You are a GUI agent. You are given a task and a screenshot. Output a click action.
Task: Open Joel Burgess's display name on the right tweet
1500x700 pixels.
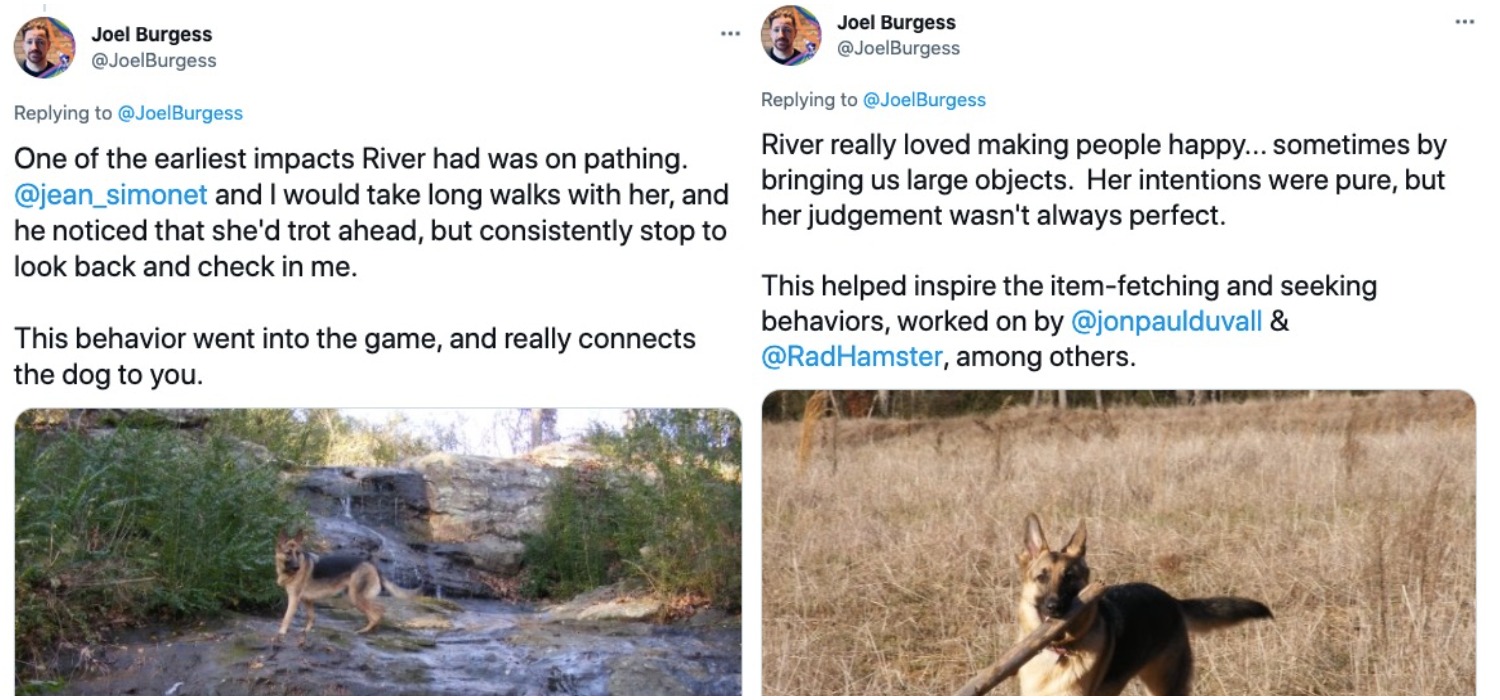(894, 21)
